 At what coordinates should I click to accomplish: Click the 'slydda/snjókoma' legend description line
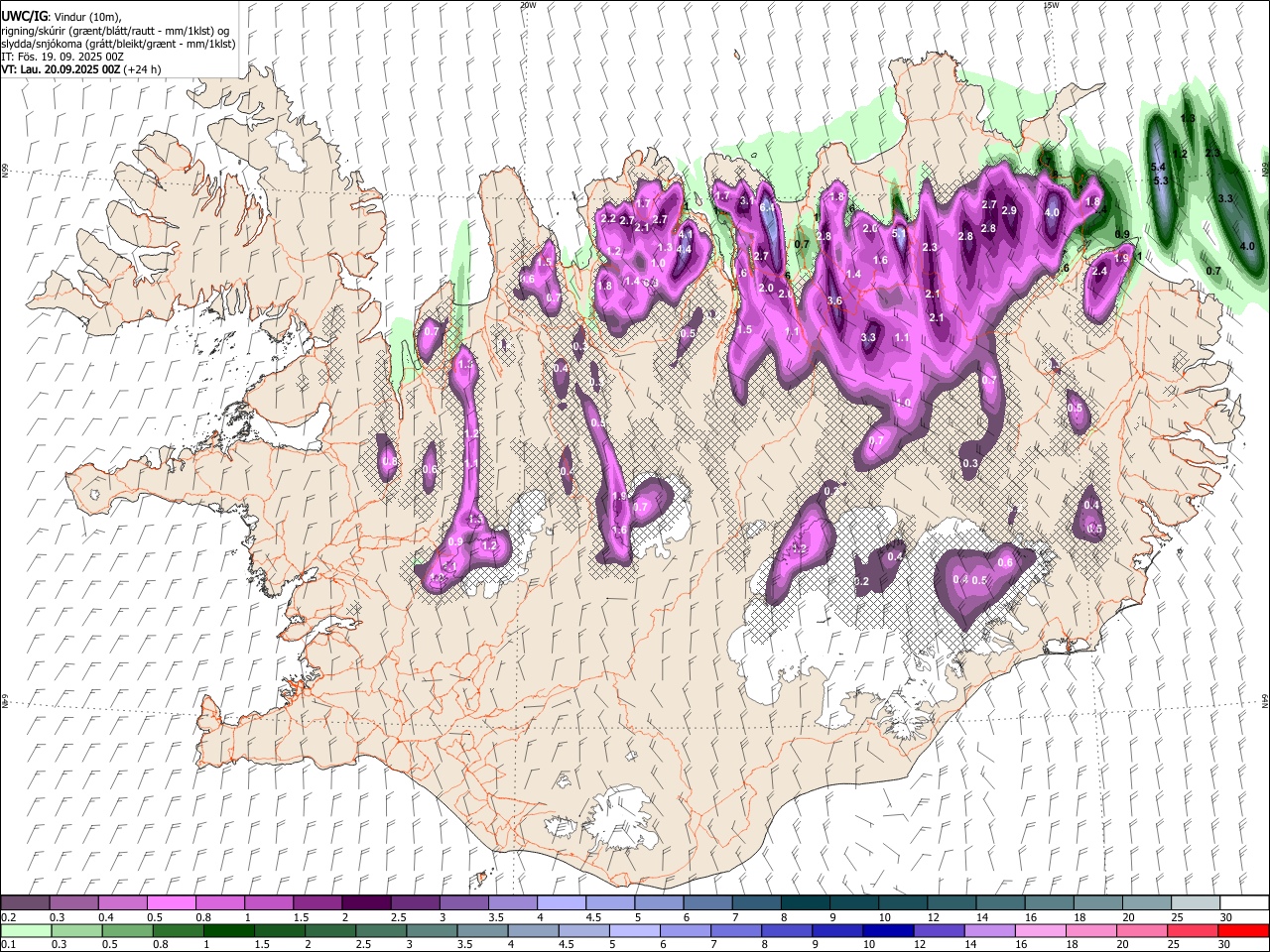[x=119, y=44]
